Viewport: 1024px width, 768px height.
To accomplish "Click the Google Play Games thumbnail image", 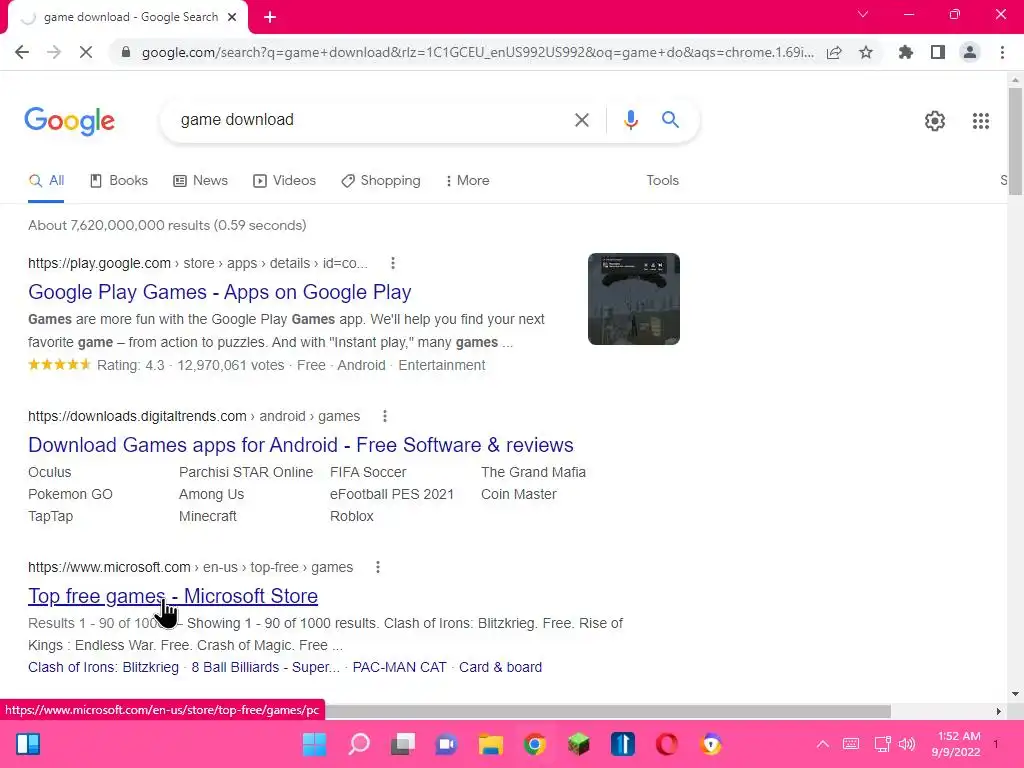I will [x=633, y=299].
